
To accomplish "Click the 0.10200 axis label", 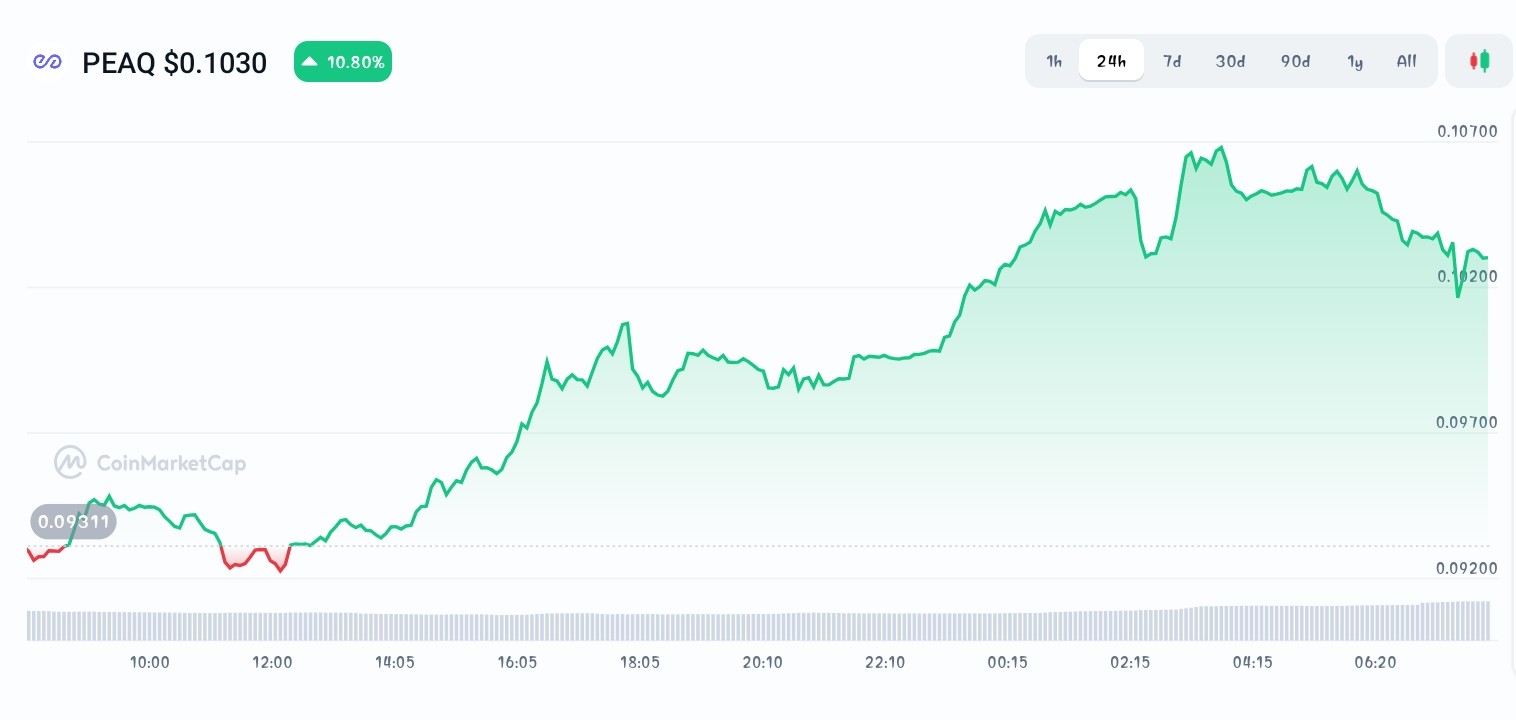I will tap(1467, 276).
